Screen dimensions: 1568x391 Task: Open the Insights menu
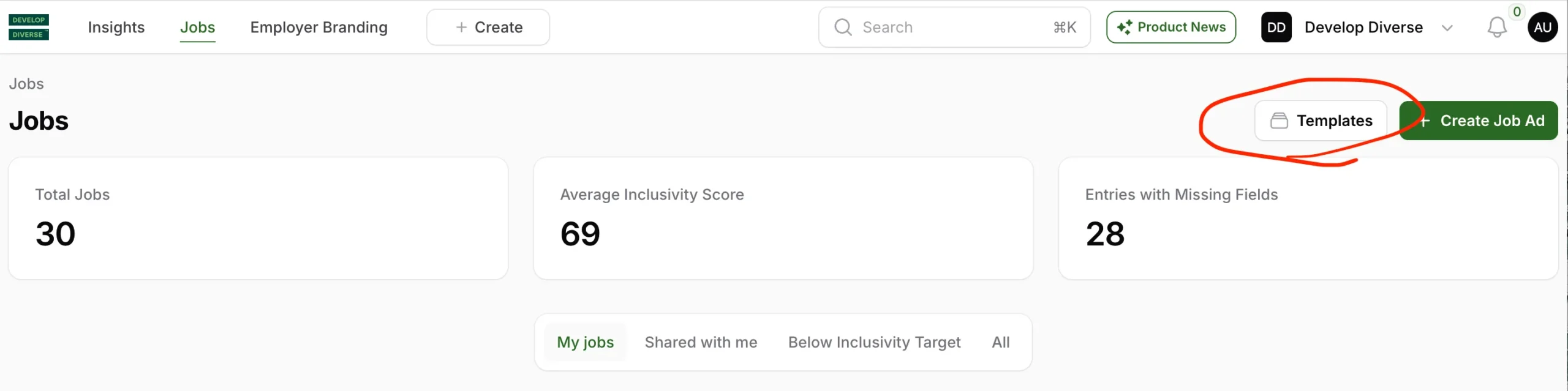click(116, 28)
